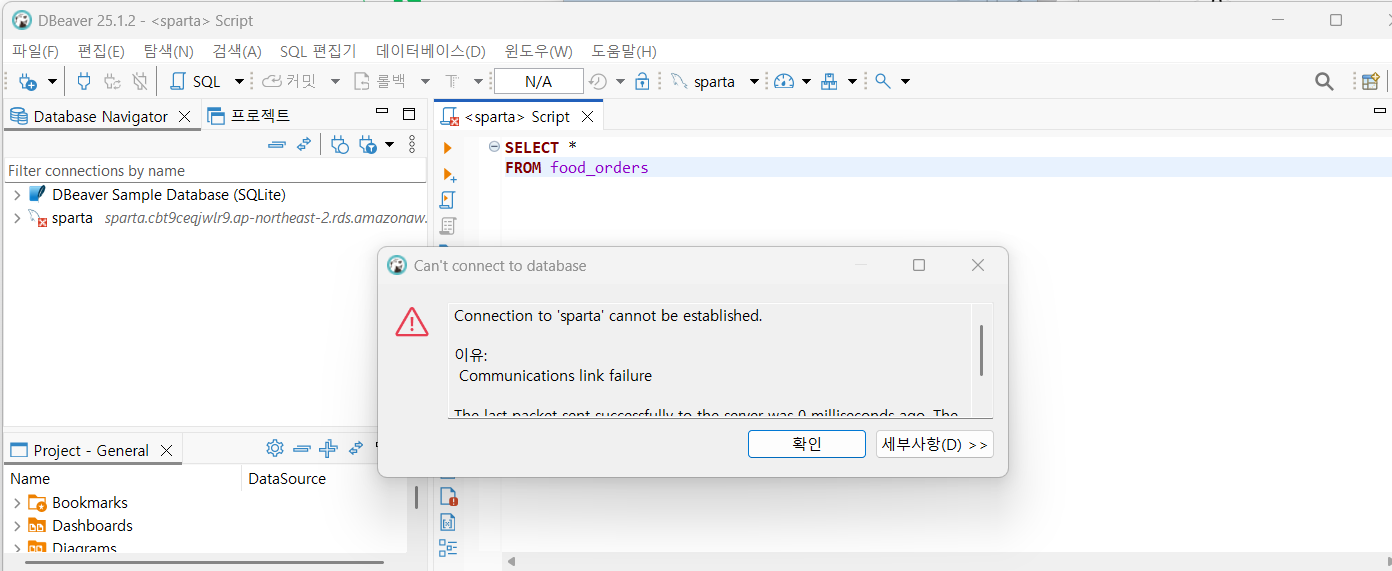Screen dimensions: 1392x571
Task: Expand the Bookmarks folder
Action: tap(17, 503)
